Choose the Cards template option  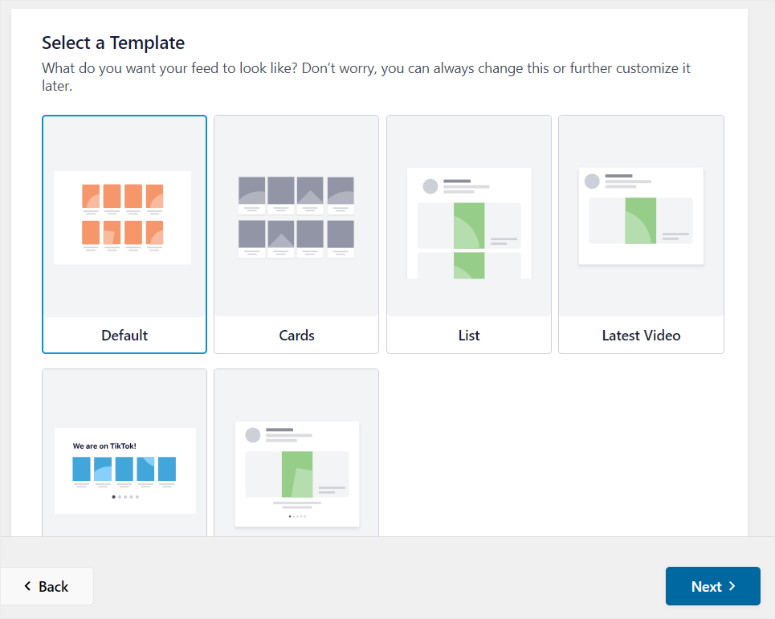(x=296, y=234)
